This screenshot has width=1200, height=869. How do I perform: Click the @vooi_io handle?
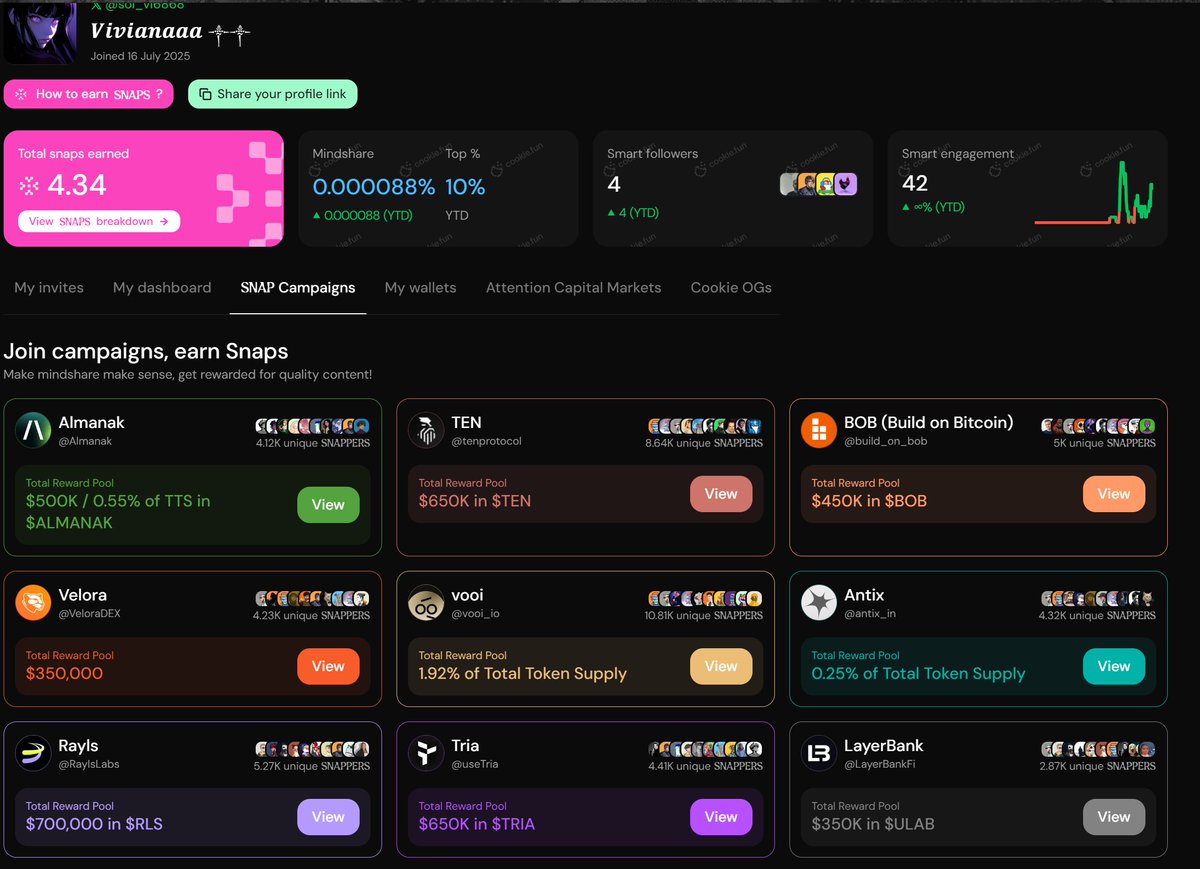[x=475, y=613]
